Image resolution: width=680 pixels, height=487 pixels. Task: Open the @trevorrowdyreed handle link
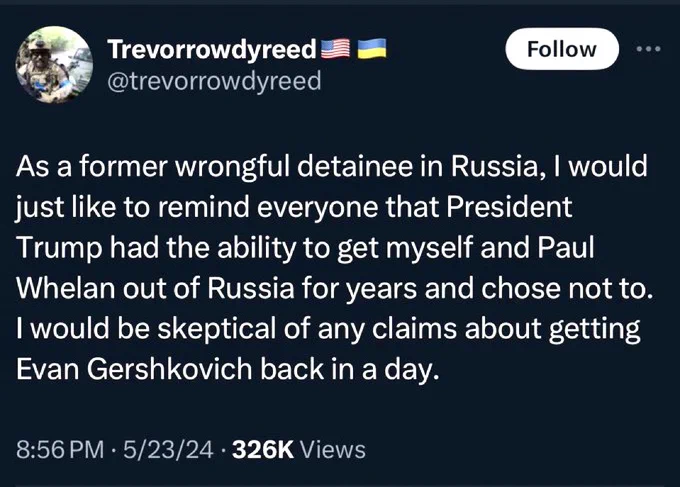click(x=214, y=81)
